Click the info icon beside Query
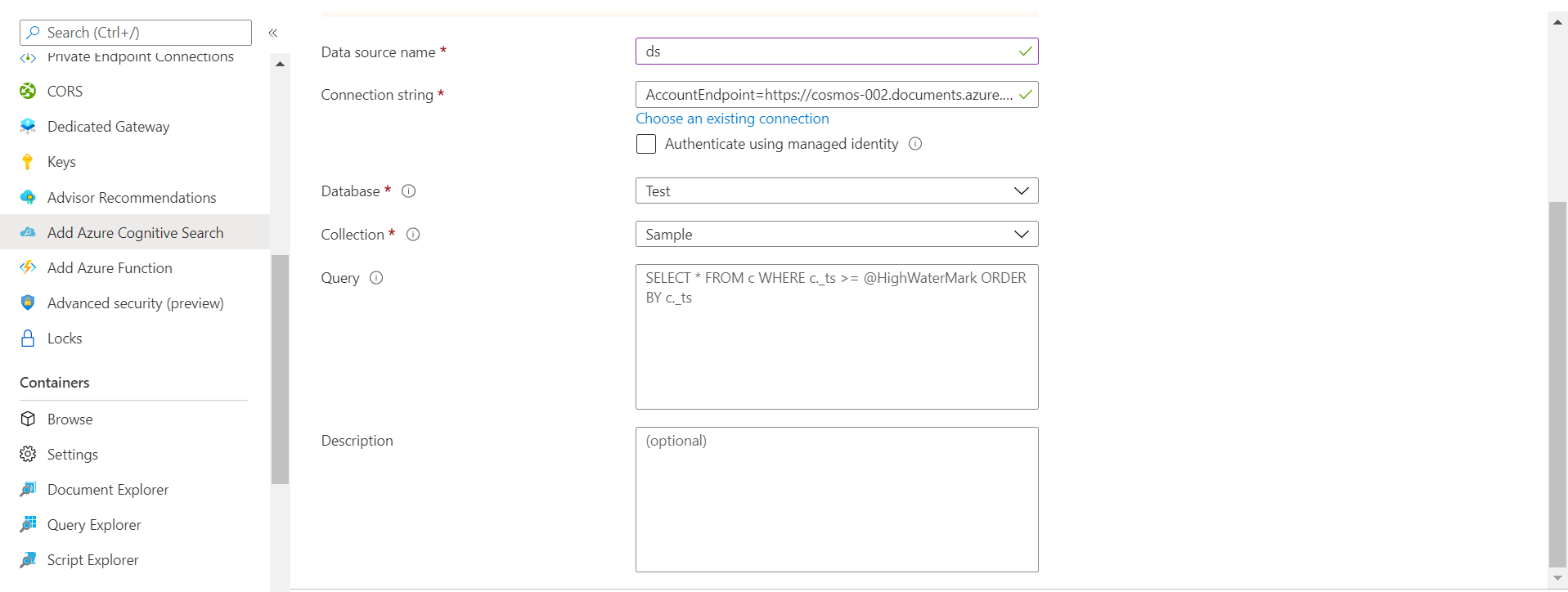 click(376, 278)
